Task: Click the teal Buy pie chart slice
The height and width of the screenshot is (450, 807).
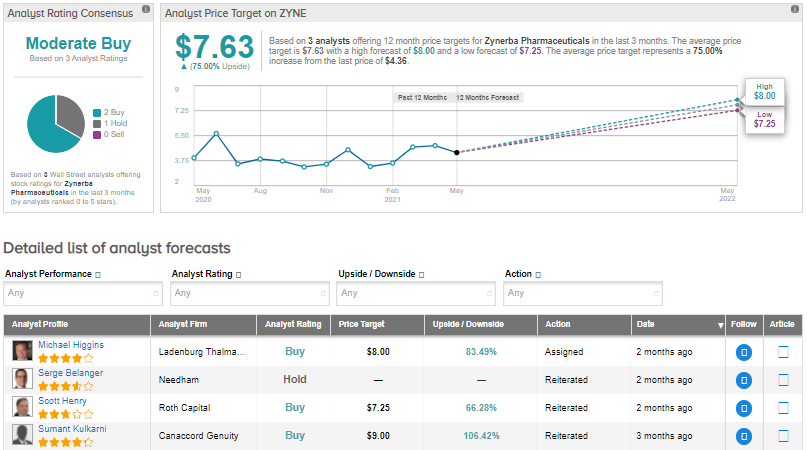Action: point(45,131)
